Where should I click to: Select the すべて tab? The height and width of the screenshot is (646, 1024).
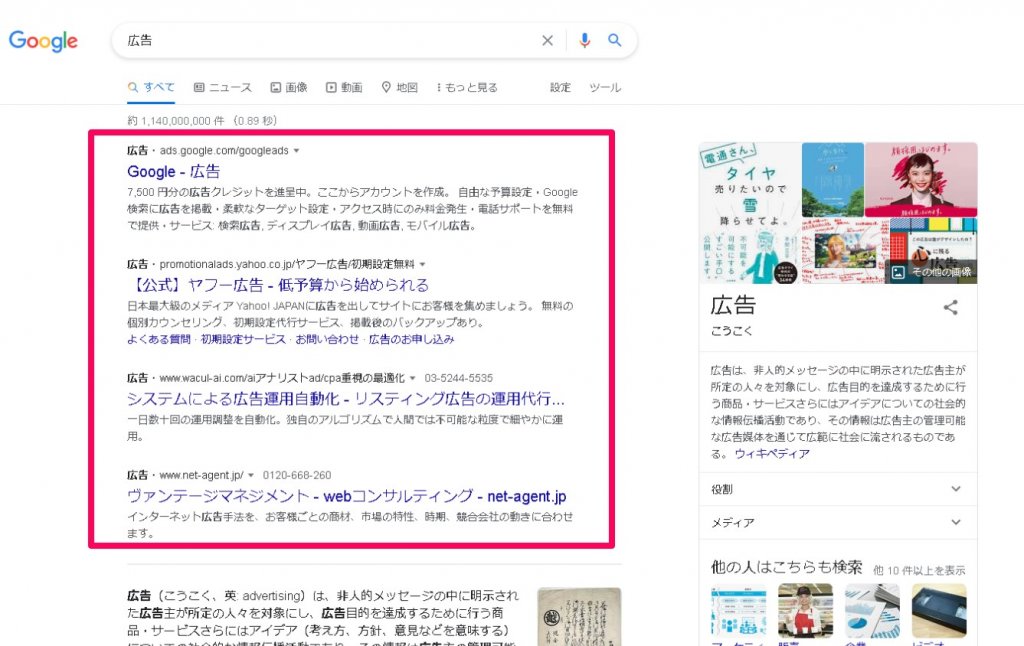[152, 87]
